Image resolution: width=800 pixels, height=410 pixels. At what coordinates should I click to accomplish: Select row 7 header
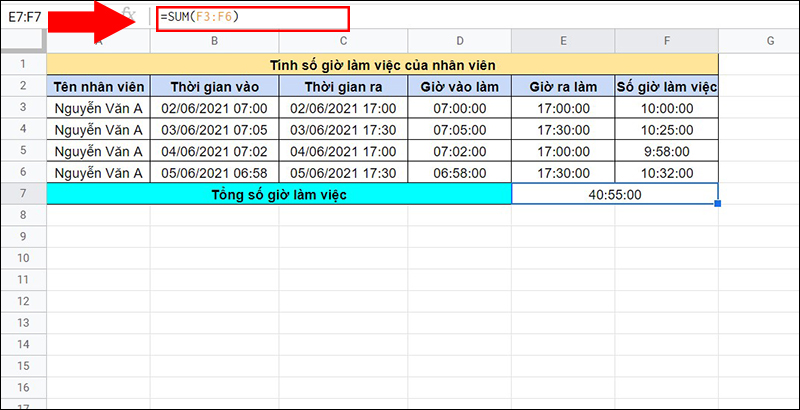click(23, 194)
